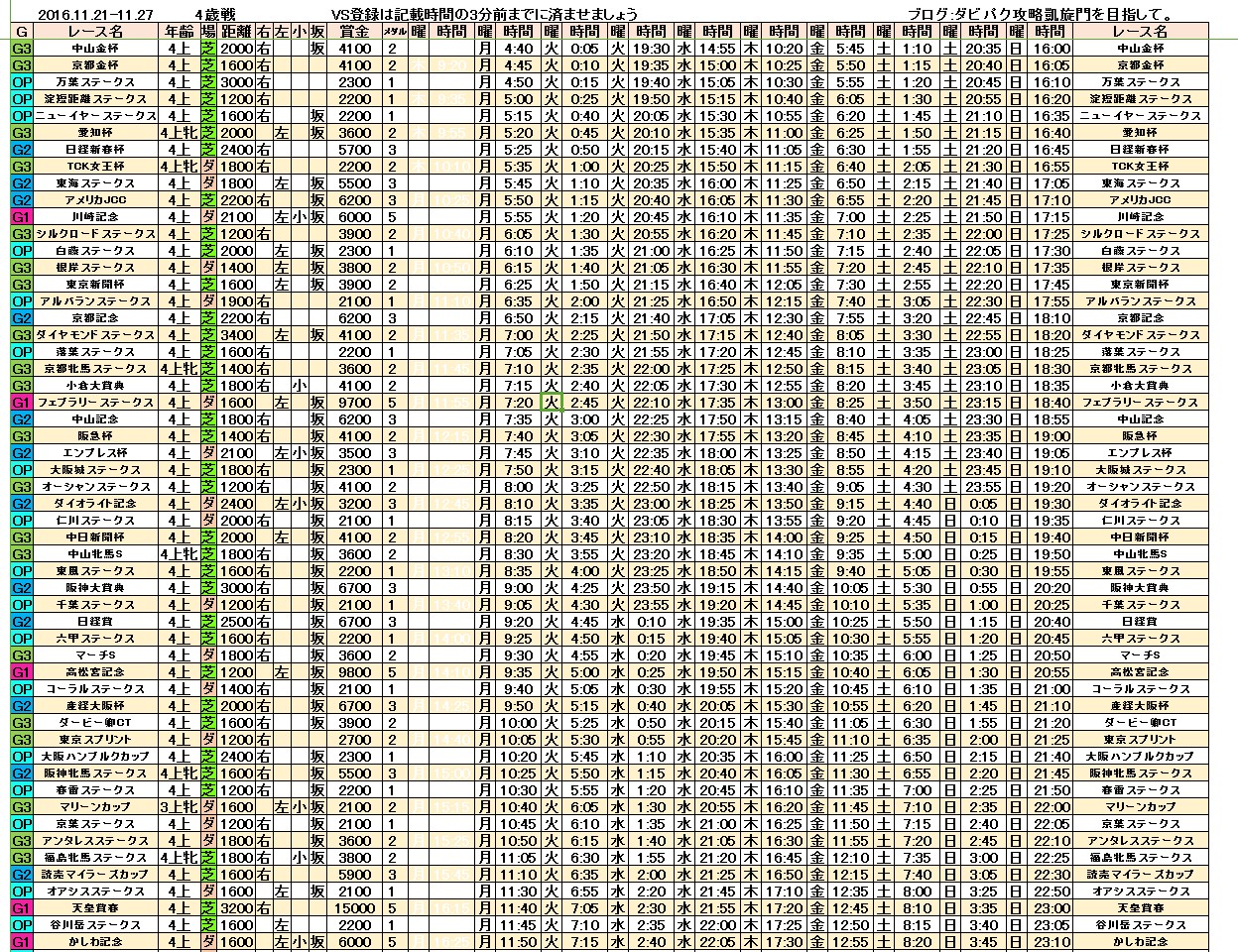The height and width of the screenshot is (952, 1238).
Task: Select the G column header cell
Action: click(x=21, y=31)
